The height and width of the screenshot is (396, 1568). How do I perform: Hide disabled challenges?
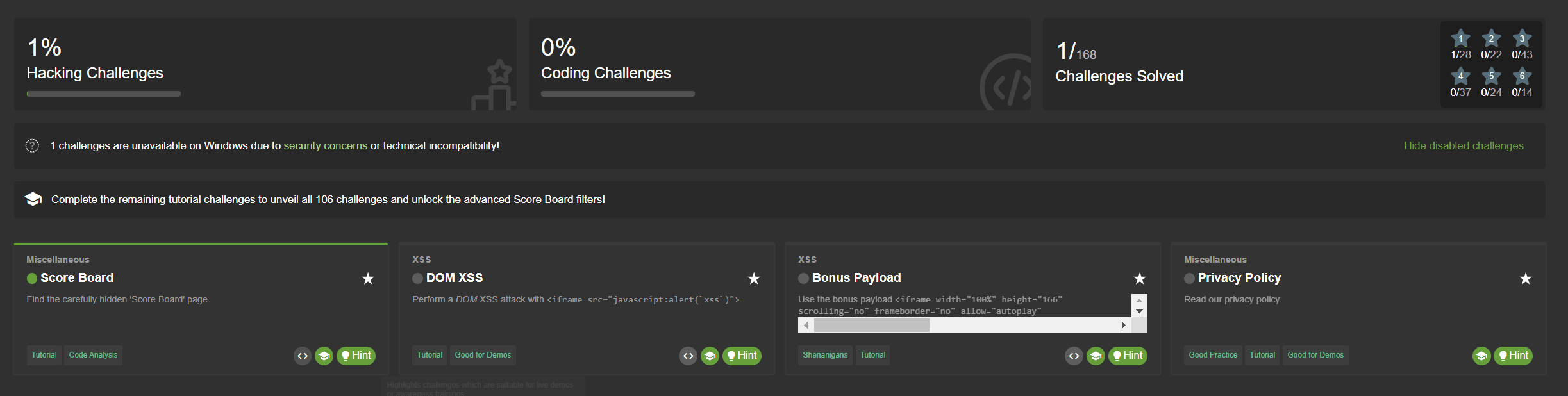(1464, 145)
